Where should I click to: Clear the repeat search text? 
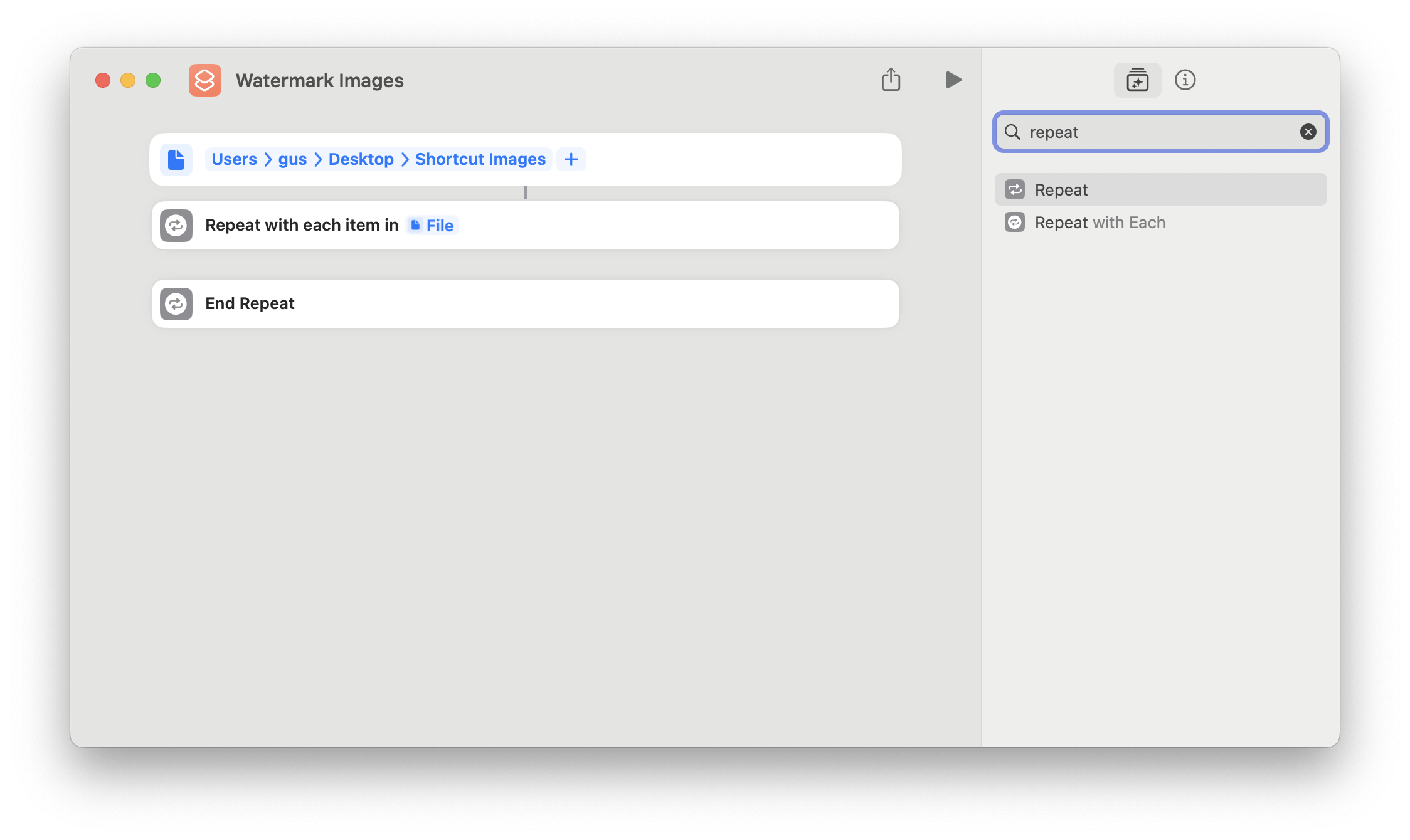coord(1308,132)
